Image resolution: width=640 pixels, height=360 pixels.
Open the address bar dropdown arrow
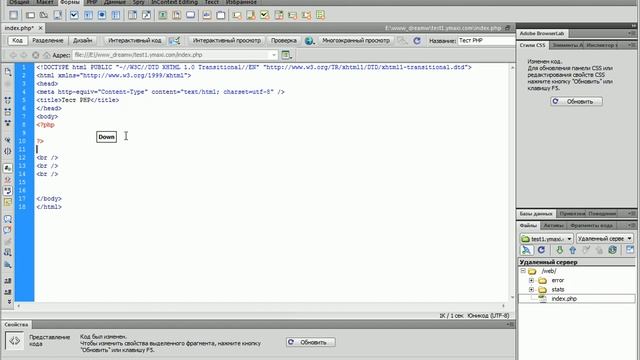(274, 55)
